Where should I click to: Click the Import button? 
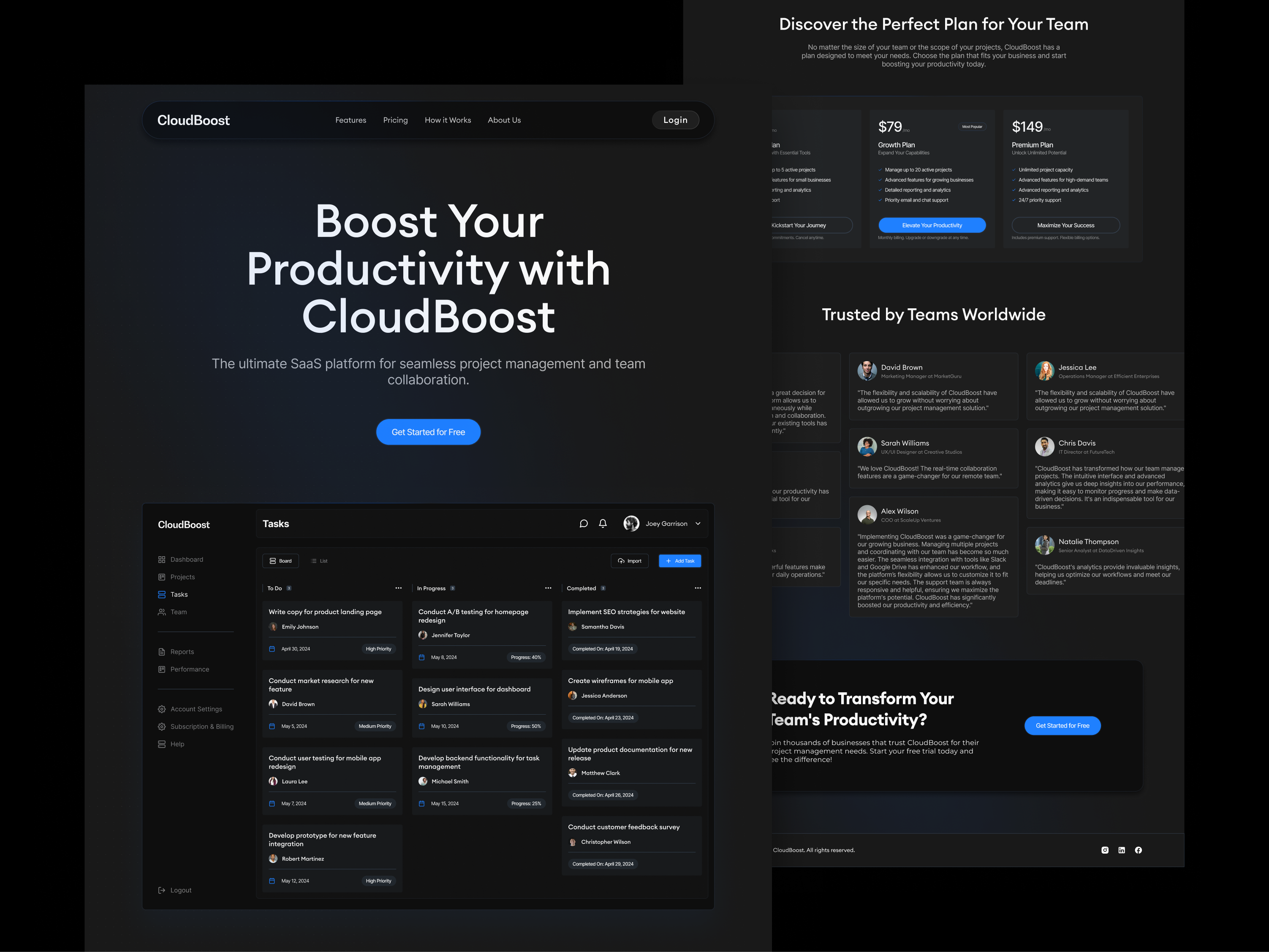pos(630,560)
